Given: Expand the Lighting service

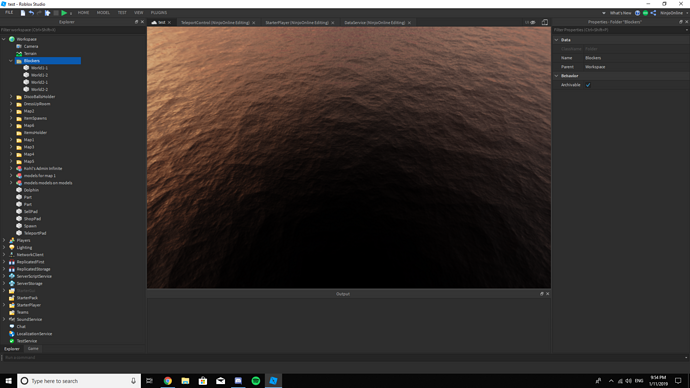Looking at the screenshot, I should click(x=4, y=247).
